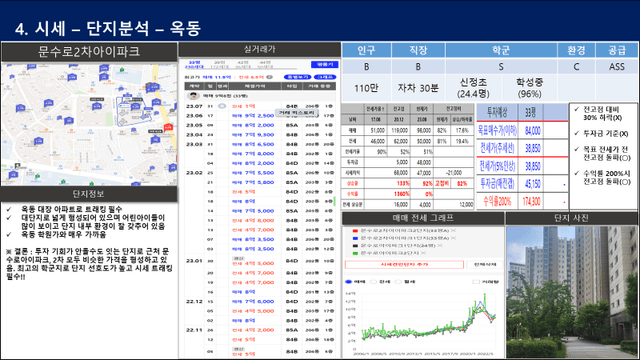
Task: Click the 그래프 pill button
Action: pyautogui.click(x=326, y=77)
